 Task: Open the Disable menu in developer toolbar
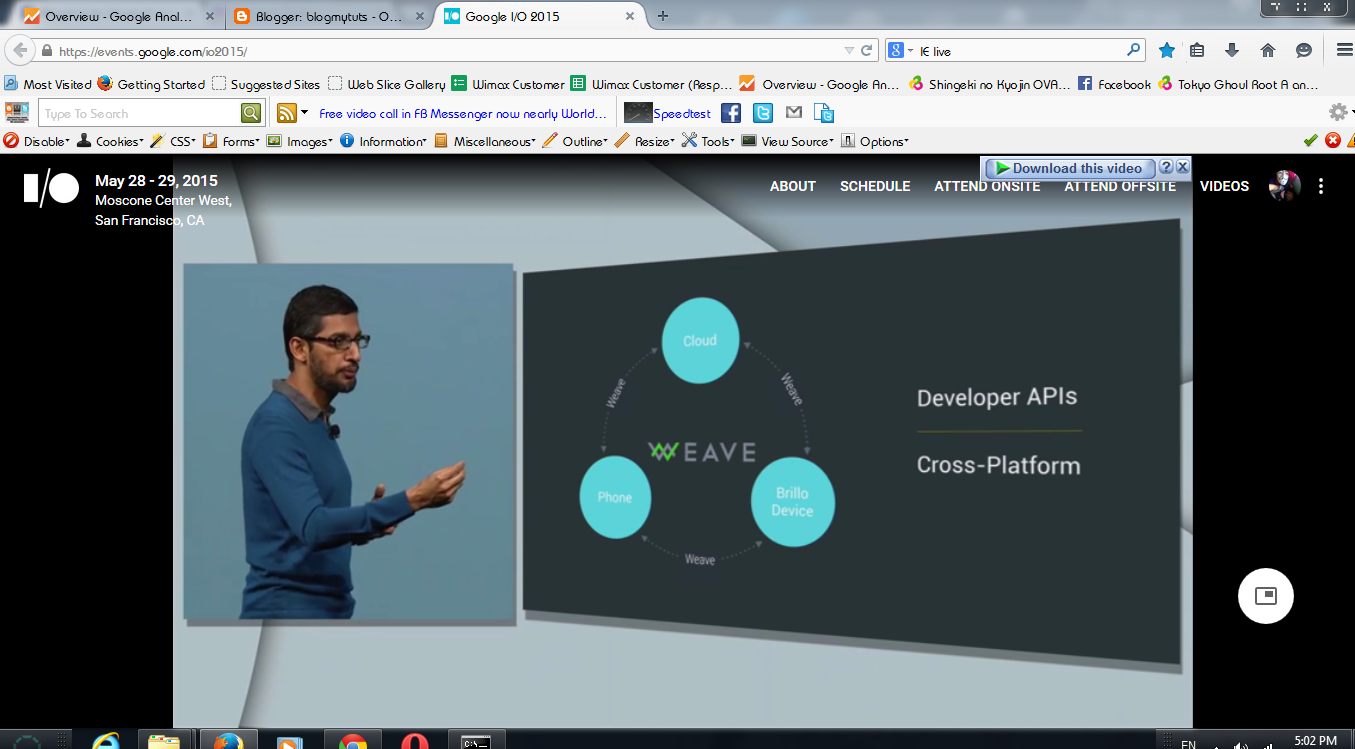pyautogui.click(x=37, y=141)
